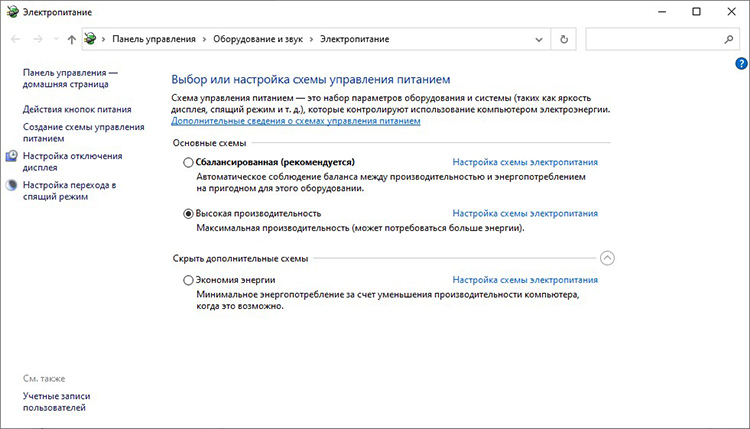Click the moon icon for sleep mode settings
Screen dimensions: 750x429
coord(11,185)
